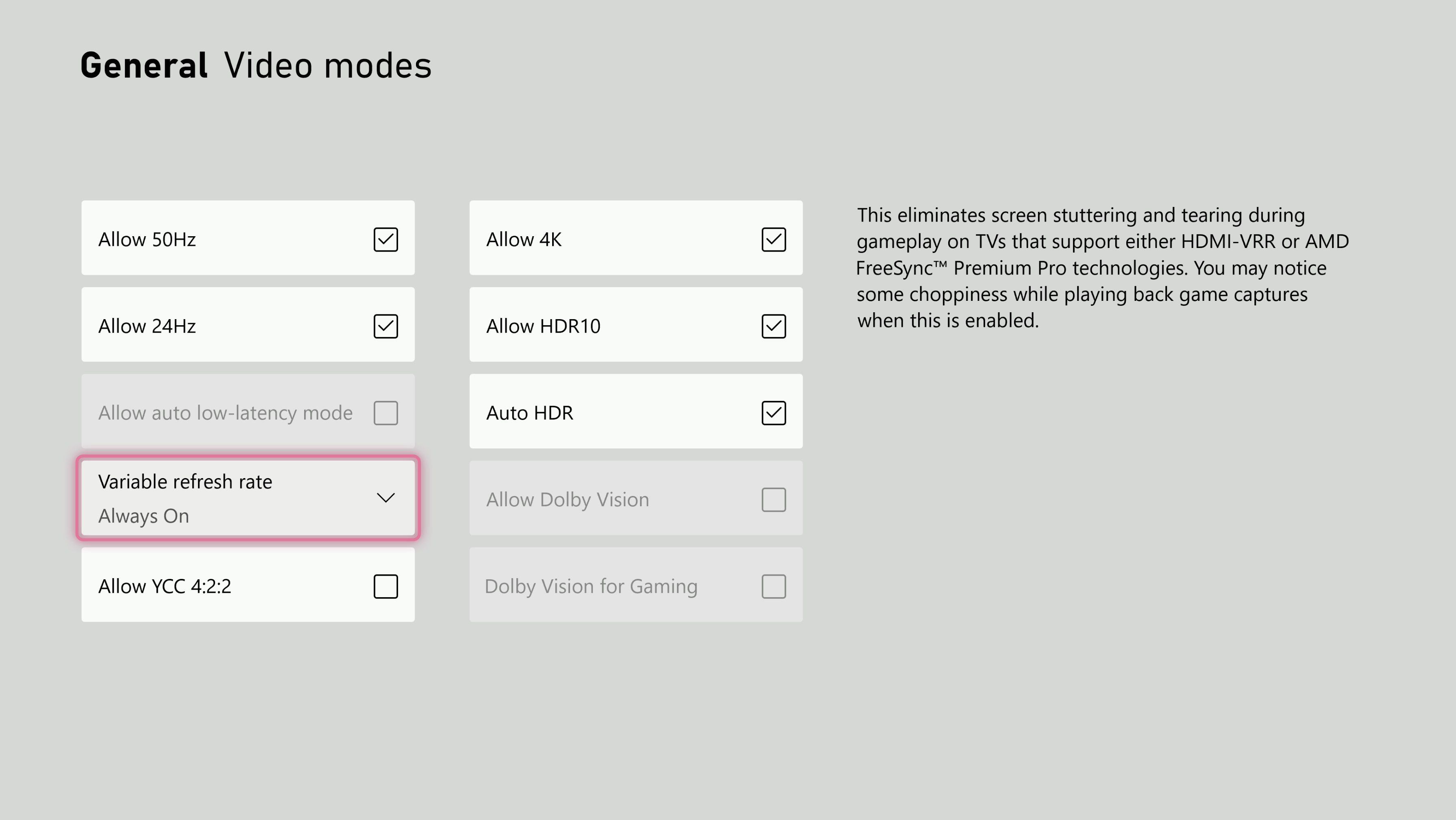Disable the Allow HDR10 setting

(774, 326)
